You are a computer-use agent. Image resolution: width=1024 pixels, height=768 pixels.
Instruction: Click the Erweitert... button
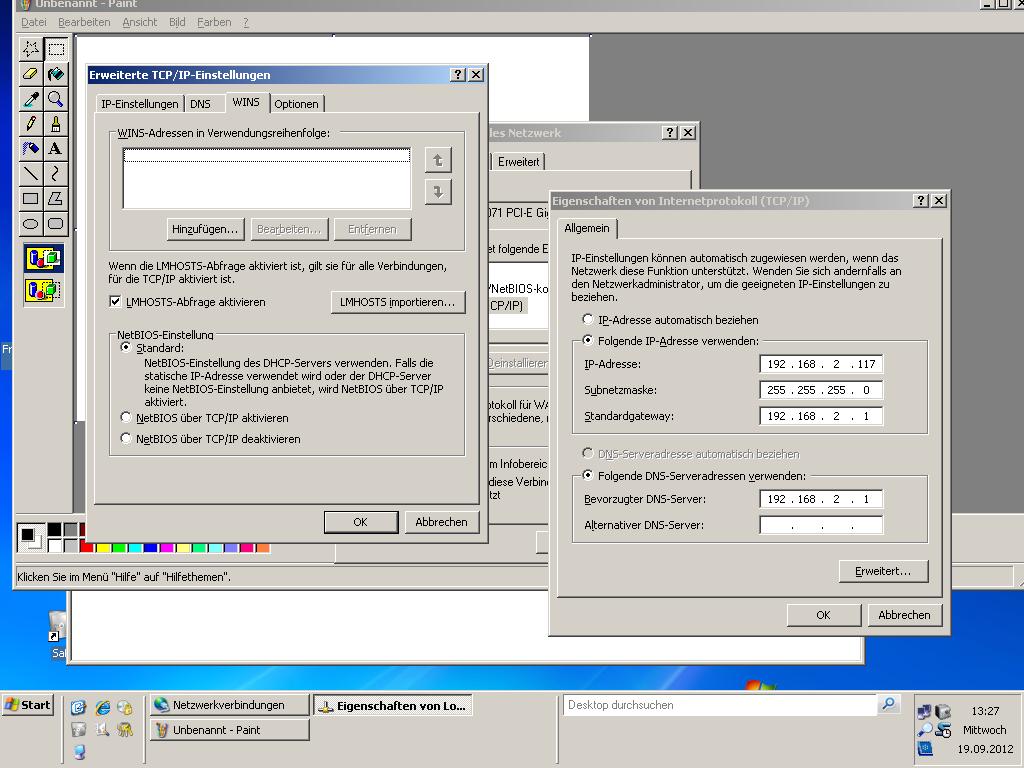tap(883, 571)
